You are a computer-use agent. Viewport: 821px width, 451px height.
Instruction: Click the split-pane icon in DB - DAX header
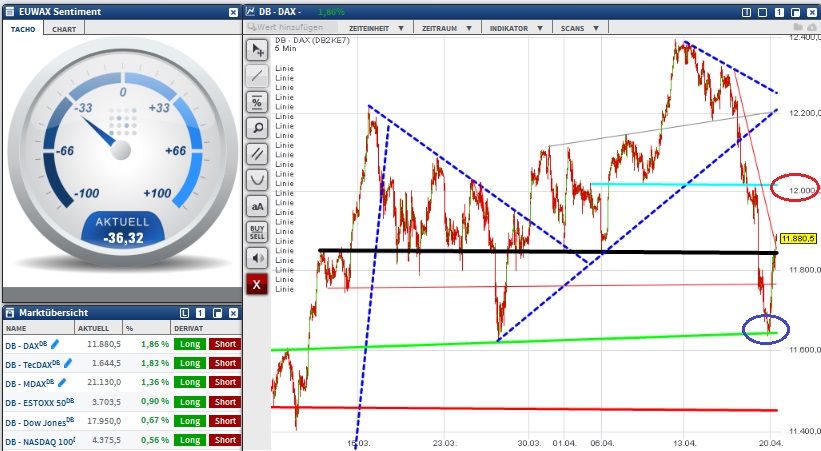point(747,12)
